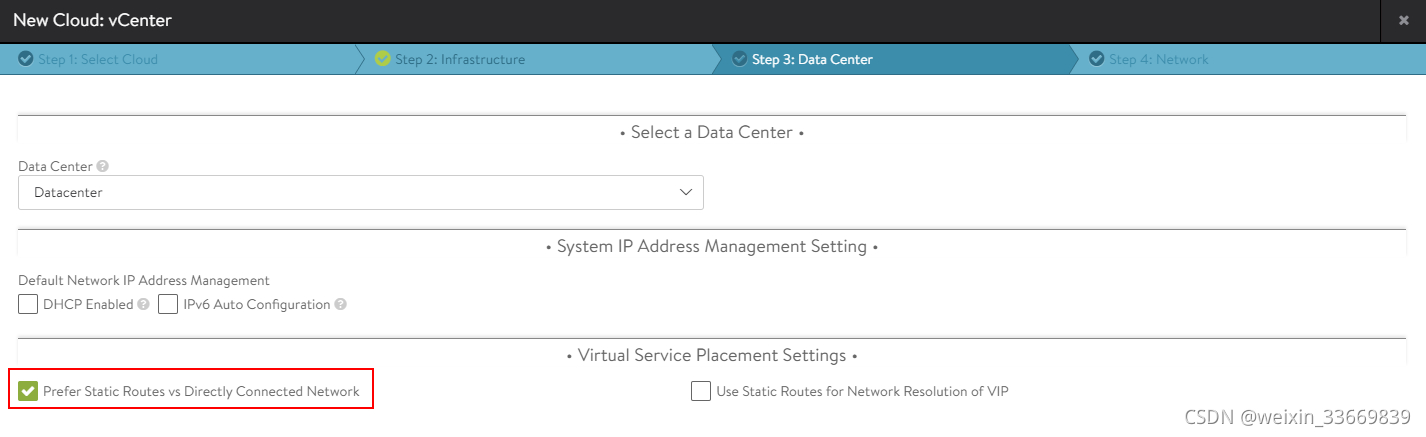This screenshot has width=1426, height=437.
Task: Open Step 4: Network tab
Action: (1158, 59)
